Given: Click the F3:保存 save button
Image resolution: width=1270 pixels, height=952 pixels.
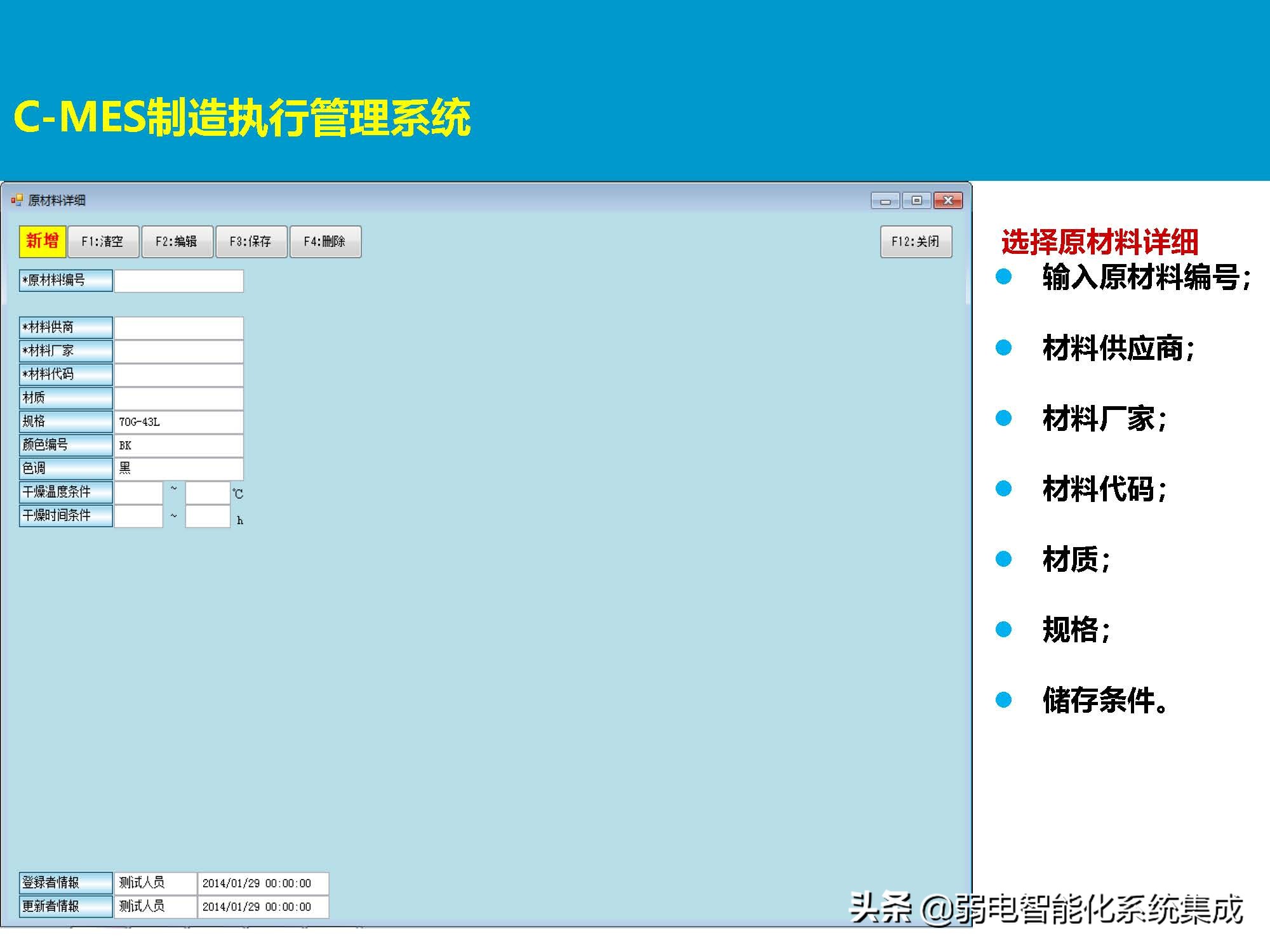Looking at the screenshot, I should (251, 242).
